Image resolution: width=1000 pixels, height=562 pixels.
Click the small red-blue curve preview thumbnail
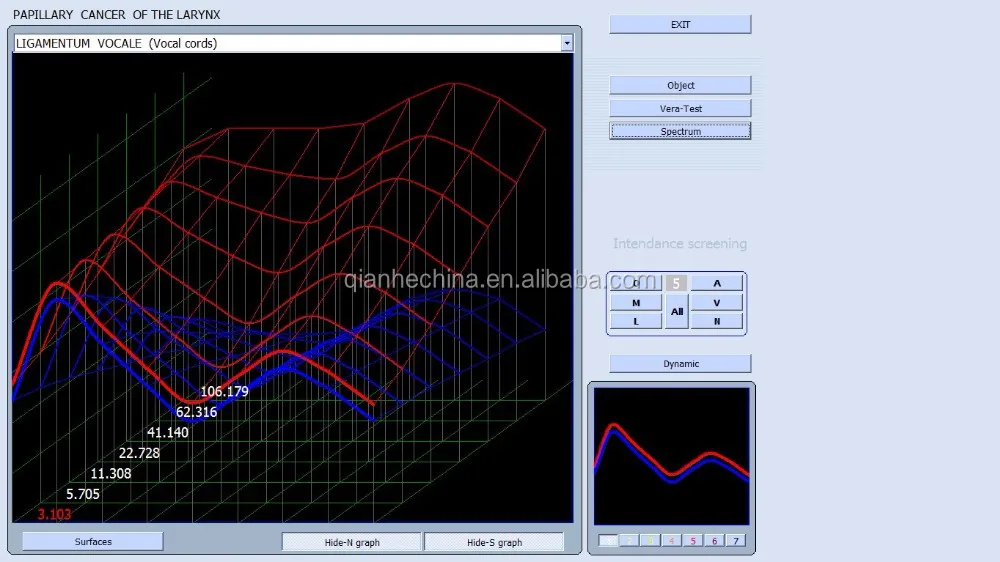(x=671, y=455)
